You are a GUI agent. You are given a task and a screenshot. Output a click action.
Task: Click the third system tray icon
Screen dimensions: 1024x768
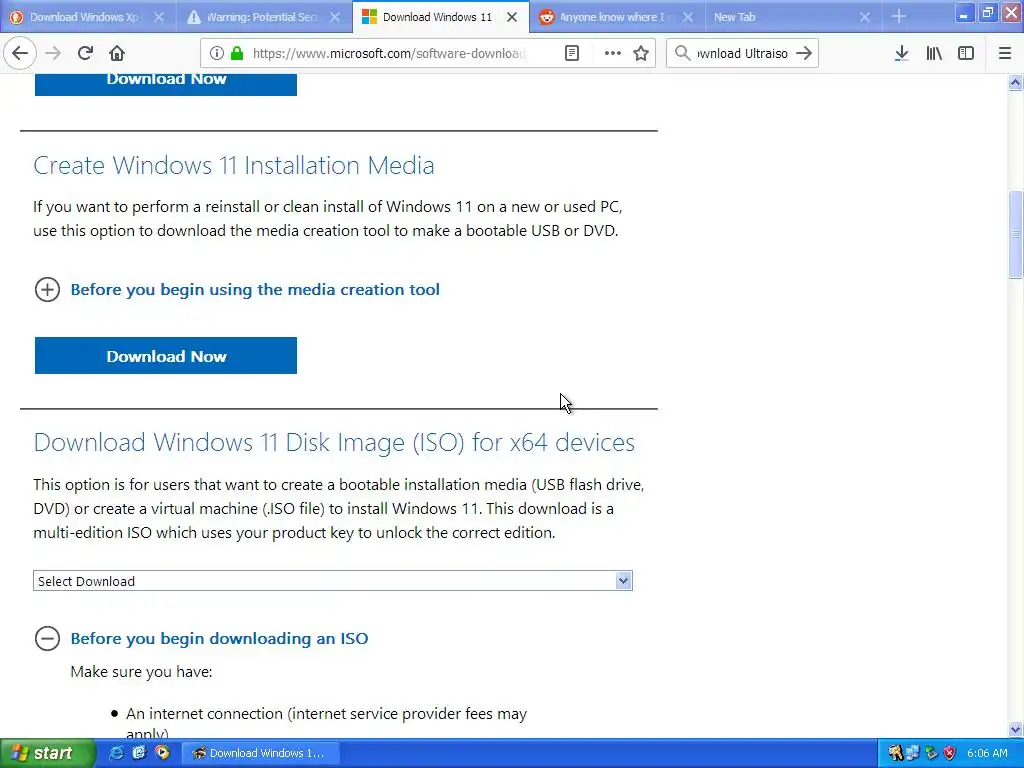(x=931, y=753)
